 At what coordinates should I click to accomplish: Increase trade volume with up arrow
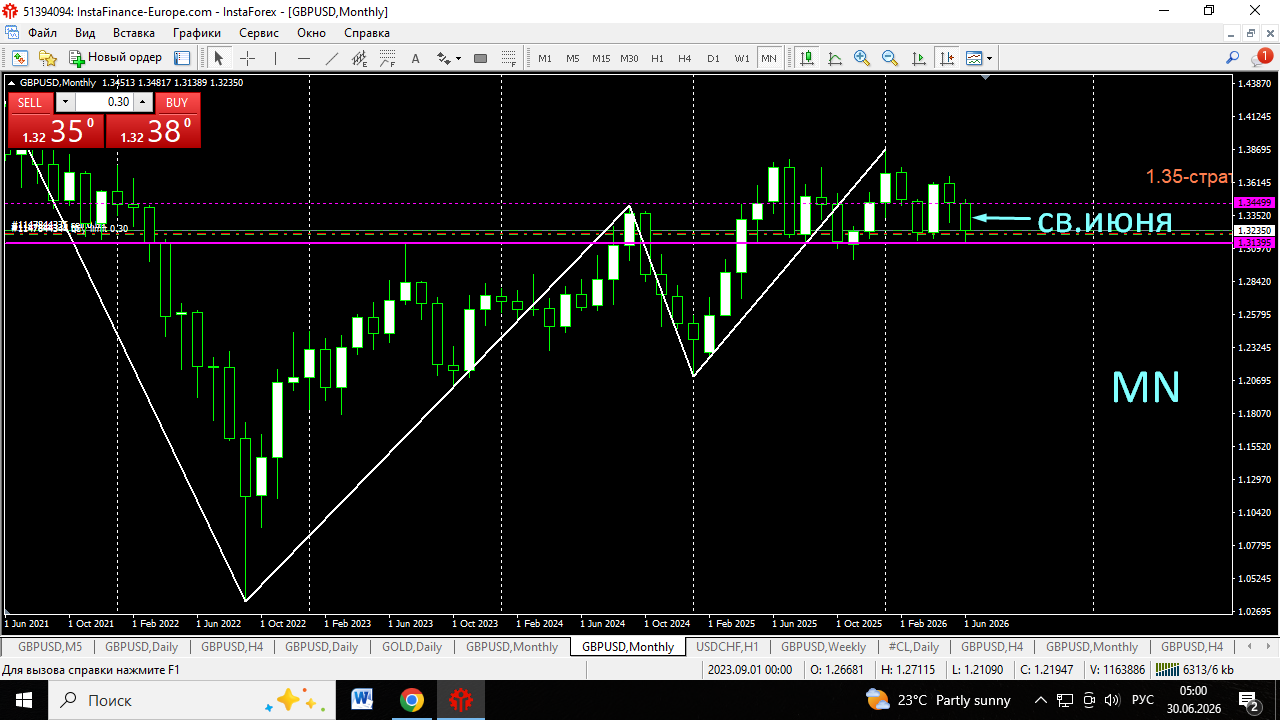coord(142,102)
